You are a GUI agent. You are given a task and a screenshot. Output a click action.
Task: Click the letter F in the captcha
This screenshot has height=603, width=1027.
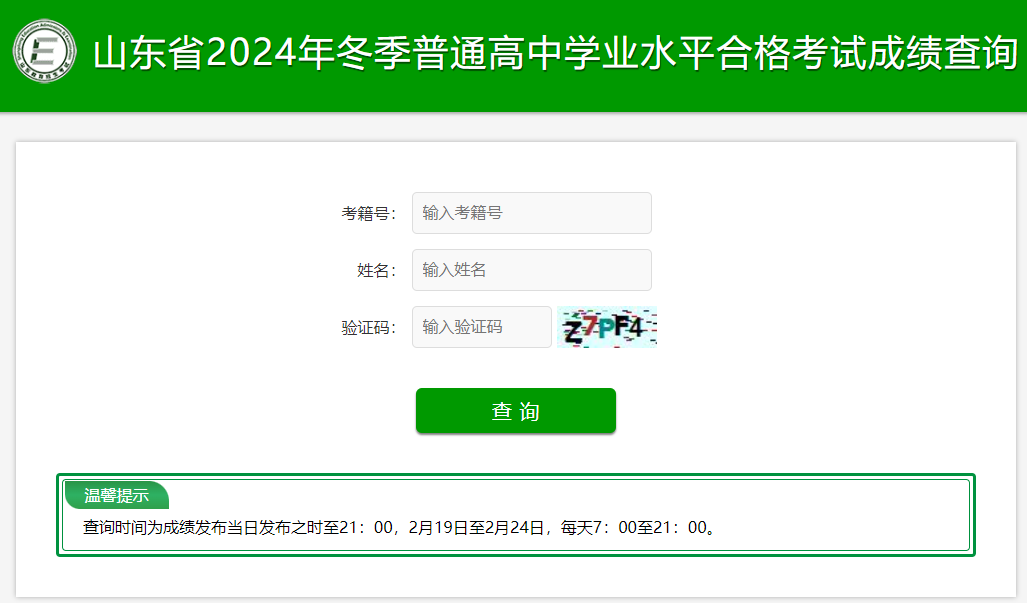pos(622,325)
